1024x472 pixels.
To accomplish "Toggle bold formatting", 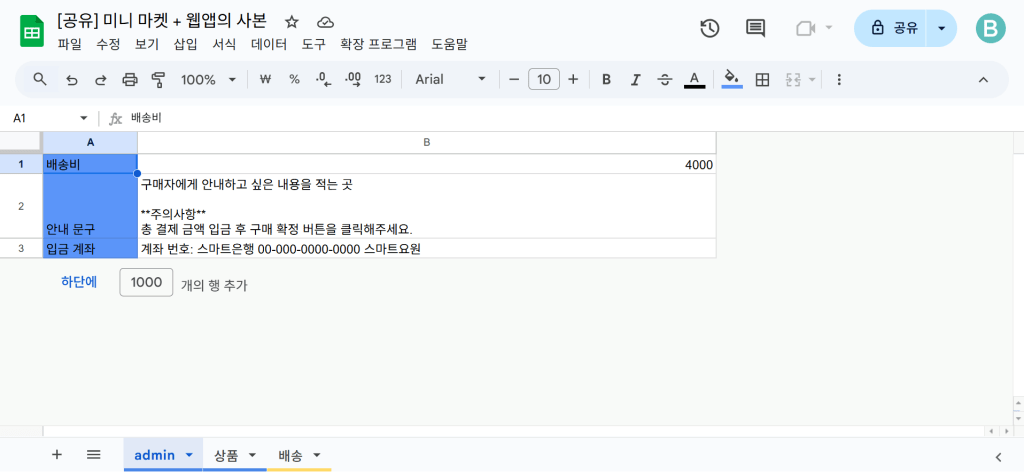I will coord(606,79).
